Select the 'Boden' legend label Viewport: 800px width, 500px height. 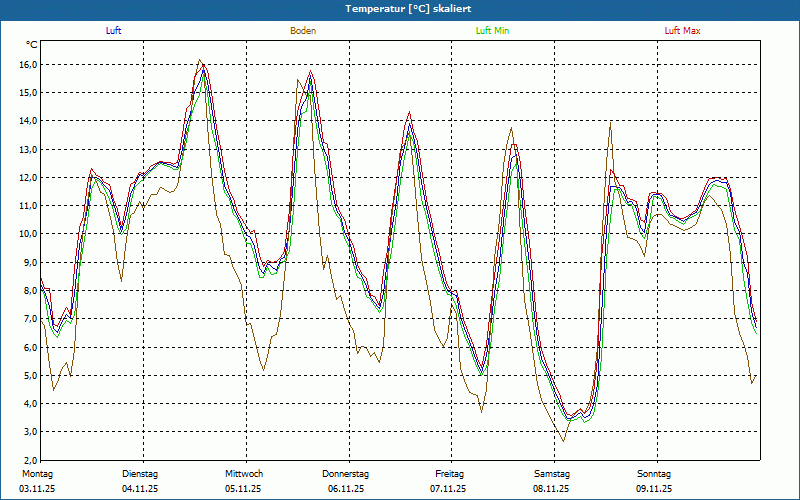303,31
